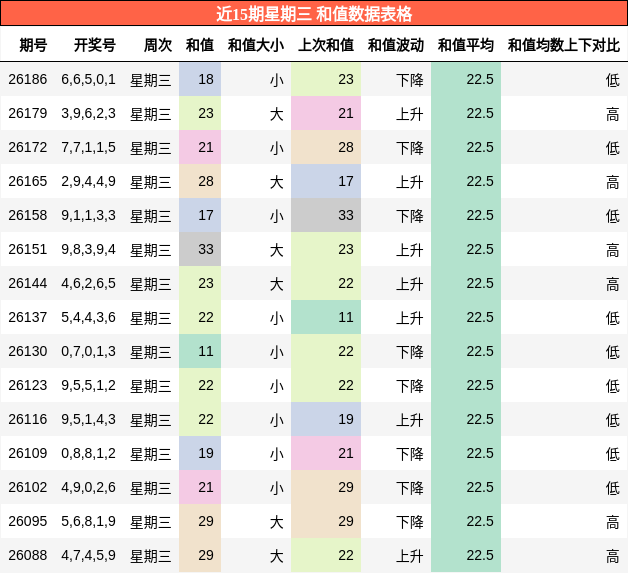
Task: Click the 和值 cell 19 in row 26109
Action: point(200,453)
